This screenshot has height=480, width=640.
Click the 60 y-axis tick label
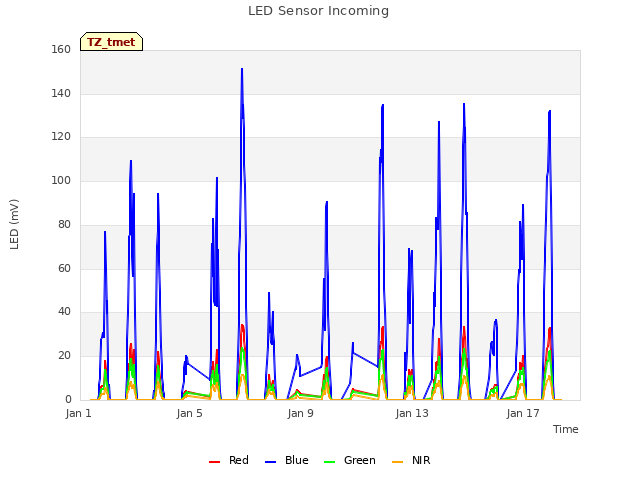pos(64,269)
